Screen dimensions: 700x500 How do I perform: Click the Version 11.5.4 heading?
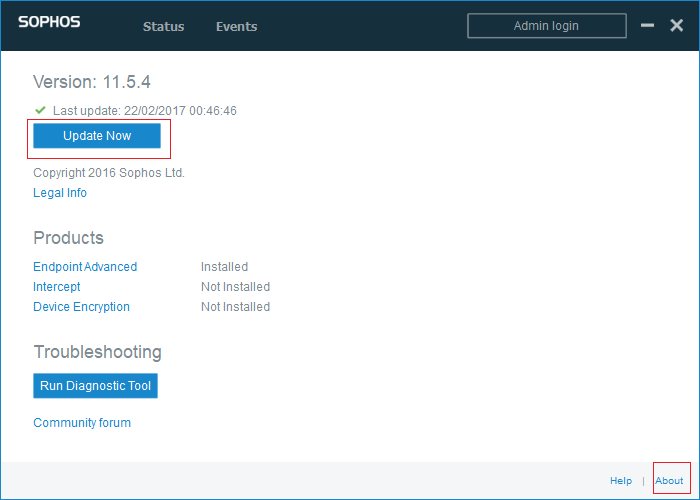click(x=92, y=82)
